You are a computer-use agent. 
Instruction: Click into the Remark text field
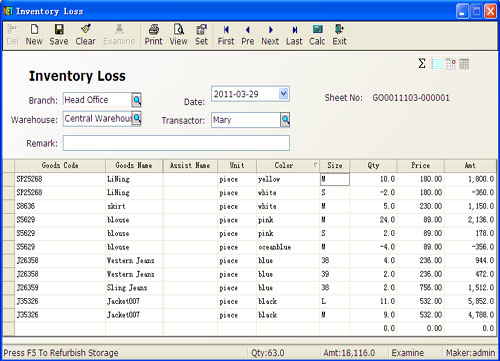[x=176, y=143]
